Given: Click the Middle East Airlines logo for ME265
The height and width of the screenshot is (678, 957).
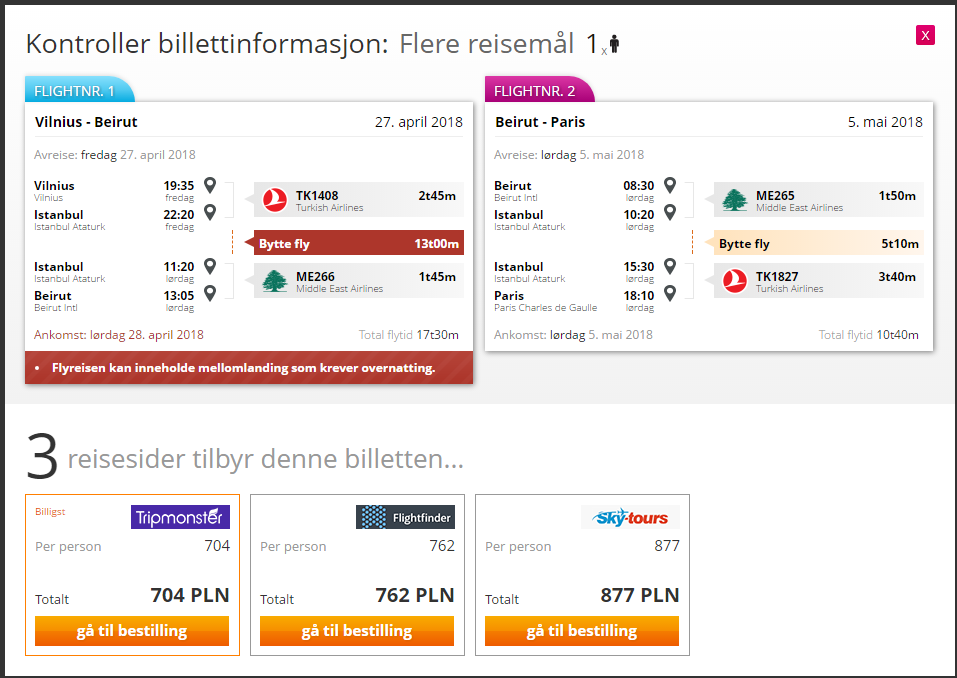Looking at the screenshot, I should click(x=735, y=200).
